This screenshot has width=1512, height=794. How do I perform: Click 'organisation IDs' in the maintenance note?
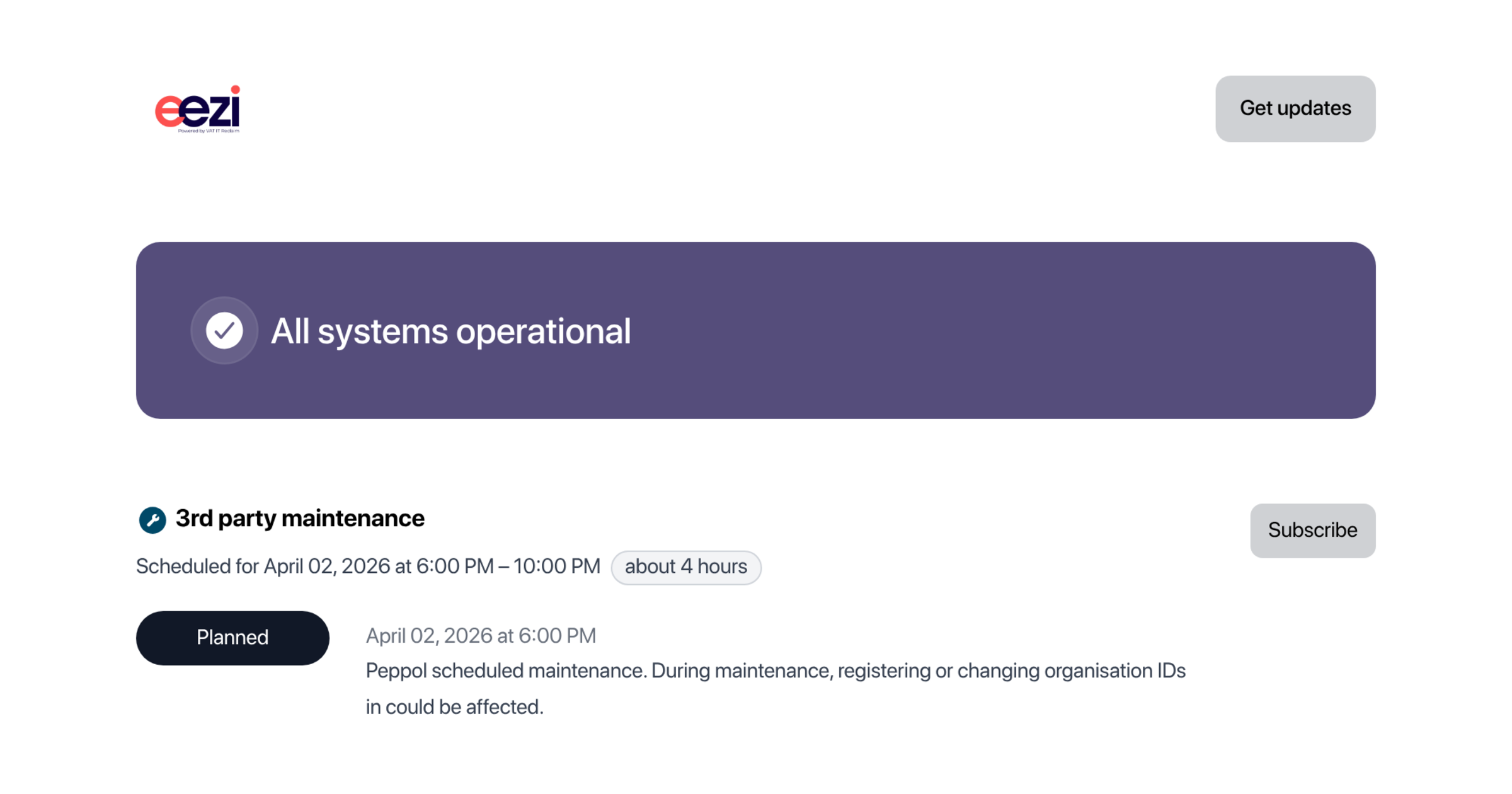coord(1114,671)
